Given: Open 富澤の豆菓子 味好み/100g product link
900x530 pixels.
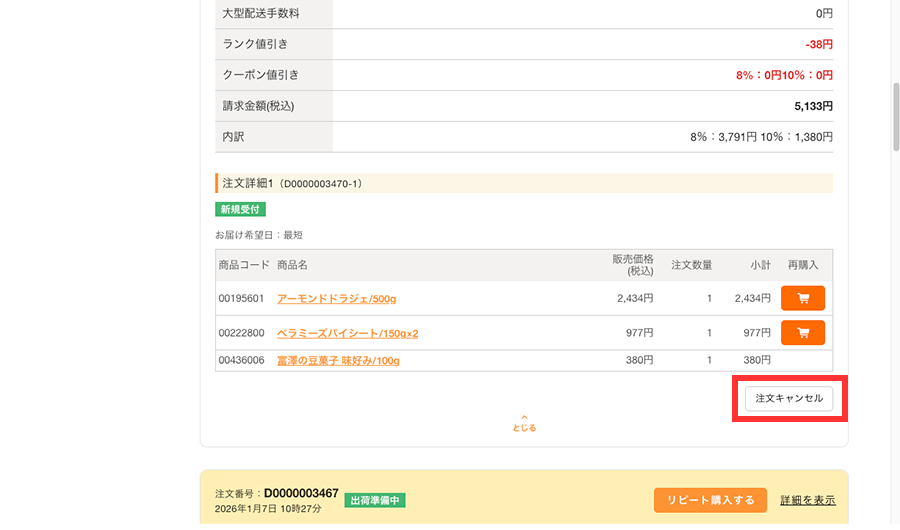Looking at the screenshot, I should coord(338,360).
